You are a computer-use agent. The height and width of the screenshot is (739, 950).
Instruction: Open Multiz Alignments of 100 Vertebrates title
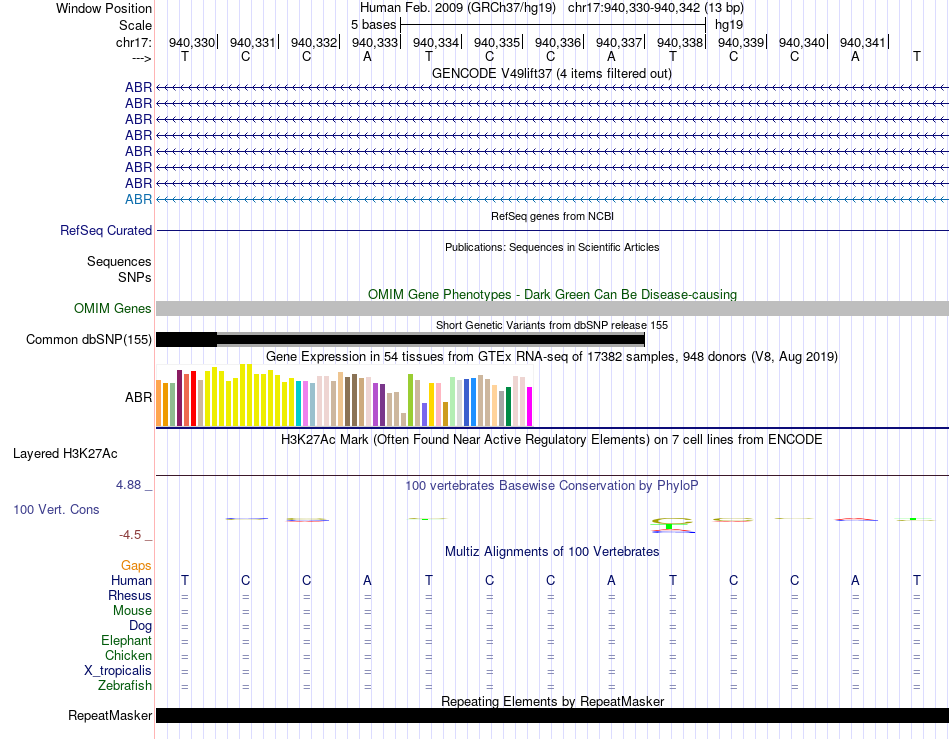coord(552,552)
